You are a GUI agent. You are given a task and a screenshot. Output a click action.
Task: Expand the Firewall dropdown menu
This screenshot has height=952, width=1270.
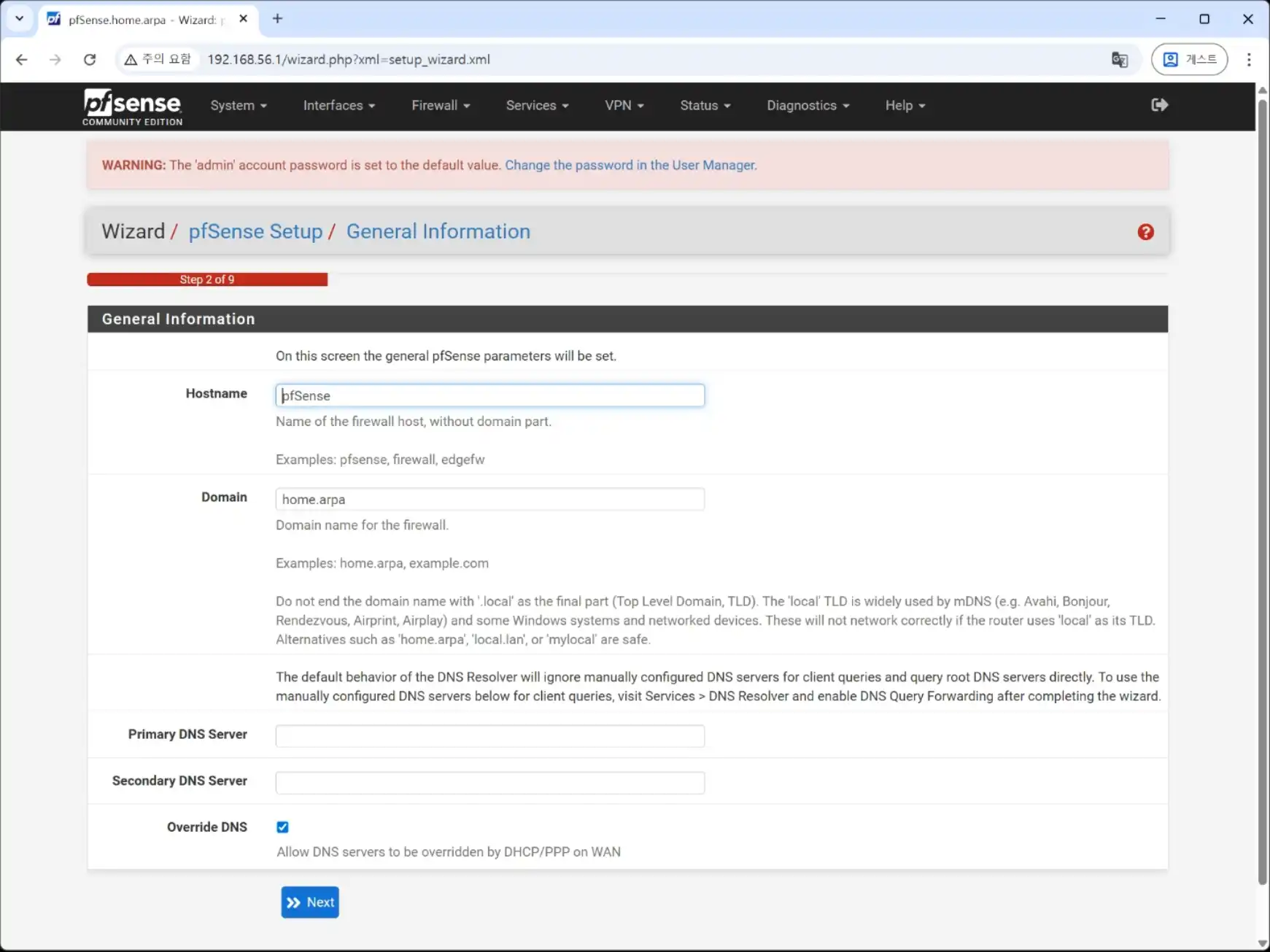440,106
